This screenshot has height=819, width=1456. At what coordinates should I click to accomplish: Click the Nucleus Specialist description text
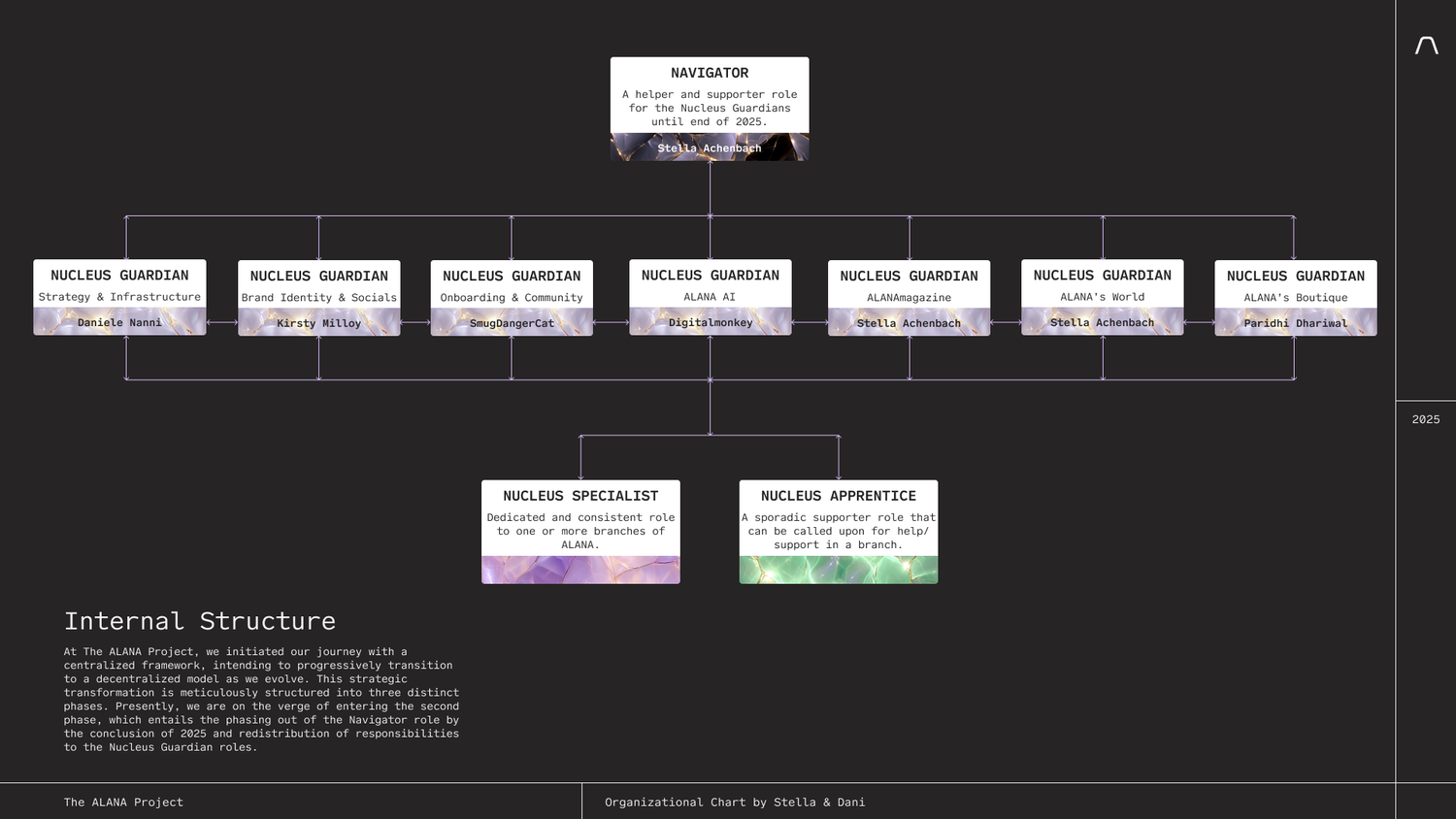[x=580, y=531]
